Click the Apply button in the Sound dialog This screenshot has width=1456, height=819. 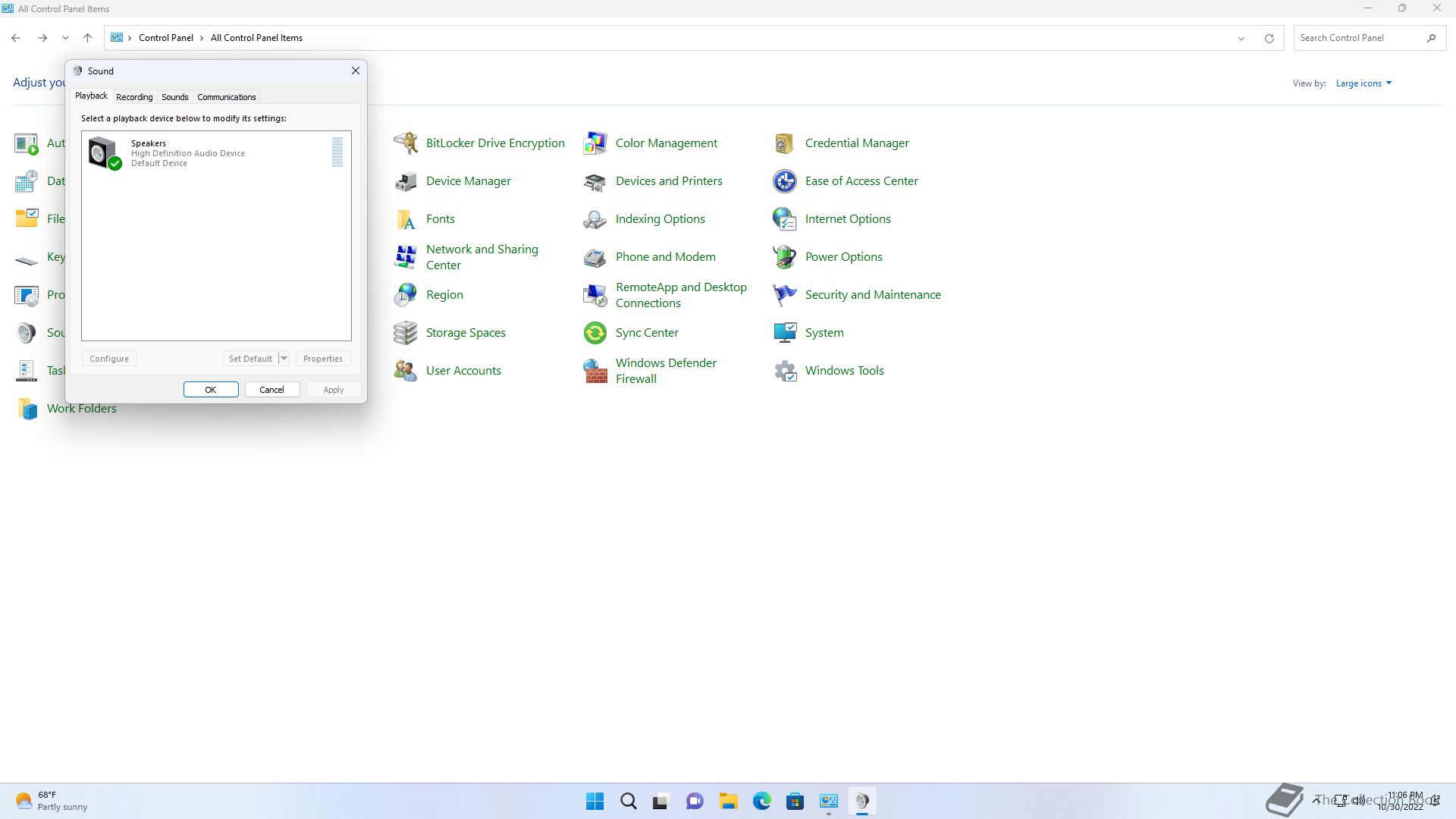[333, 390]
